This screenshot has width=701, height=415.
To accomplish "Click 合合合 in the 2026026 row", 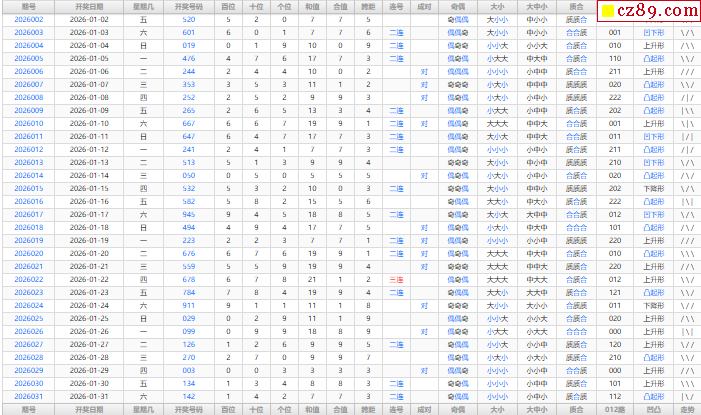I will (x=576, y=331).
